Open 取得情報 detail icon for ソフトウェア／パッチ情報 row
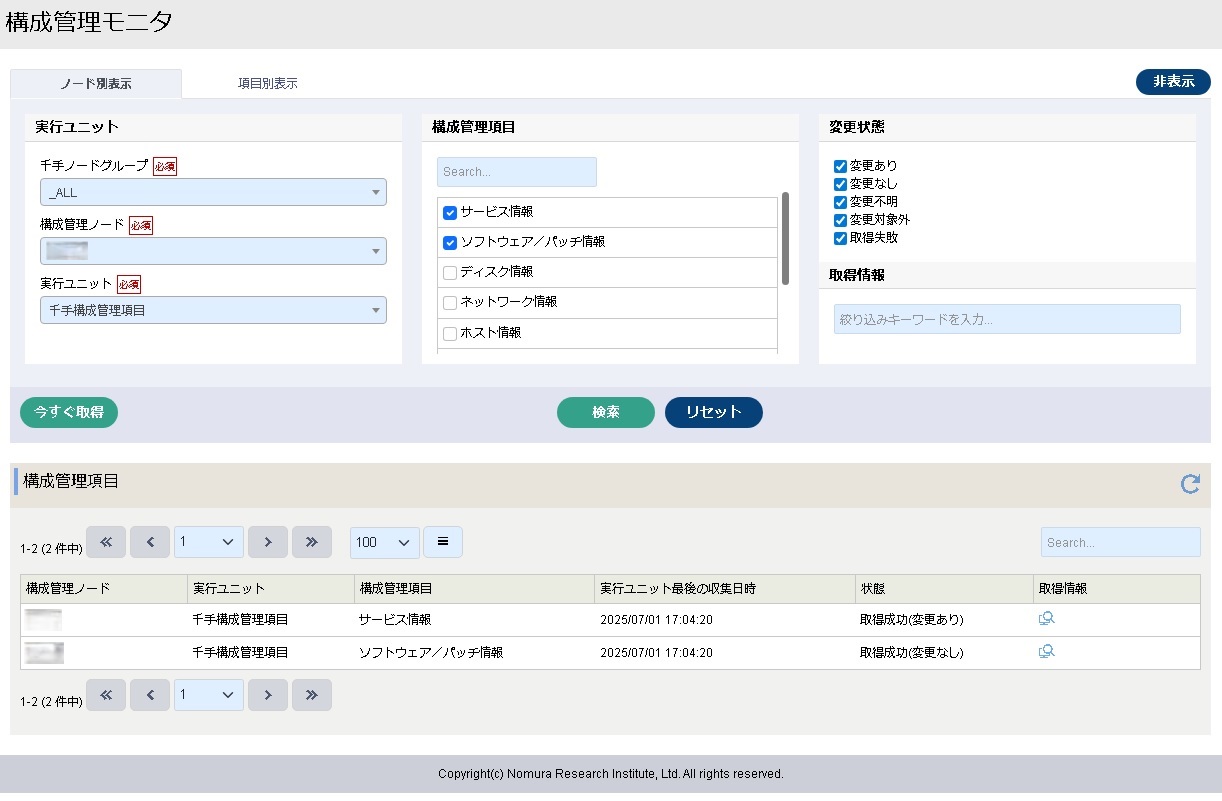Viewport: 1222px width, 801px height. (1047, 652)
